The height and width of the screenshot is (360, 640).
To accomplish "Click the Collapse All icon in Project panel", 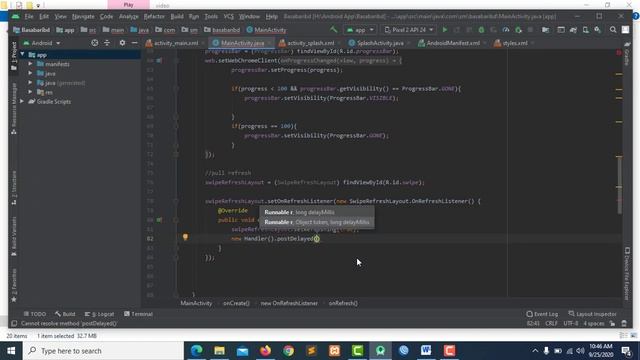I will click(107, 43).
